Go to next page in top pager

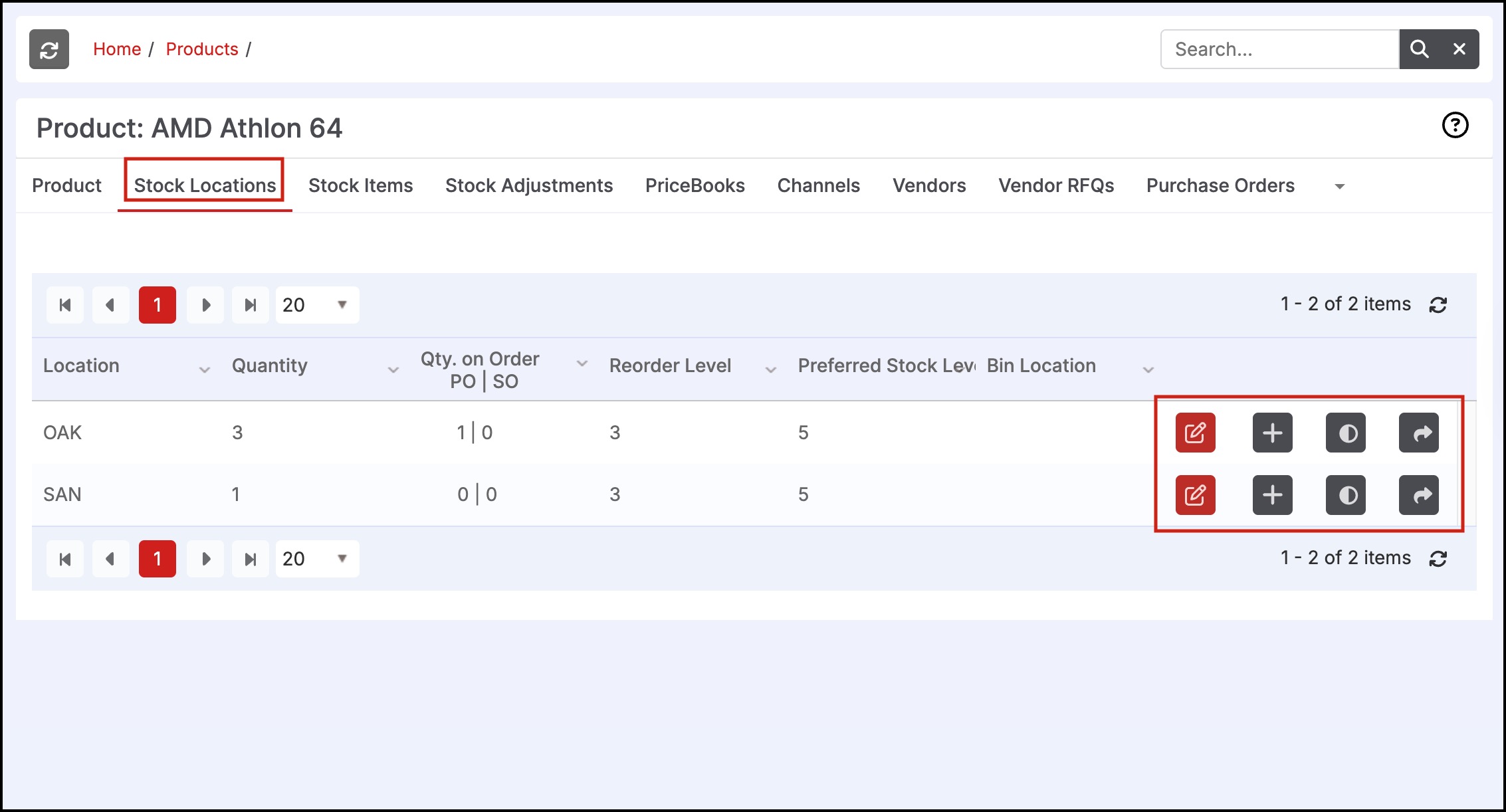pyautogui.click(x=205, y=305)
